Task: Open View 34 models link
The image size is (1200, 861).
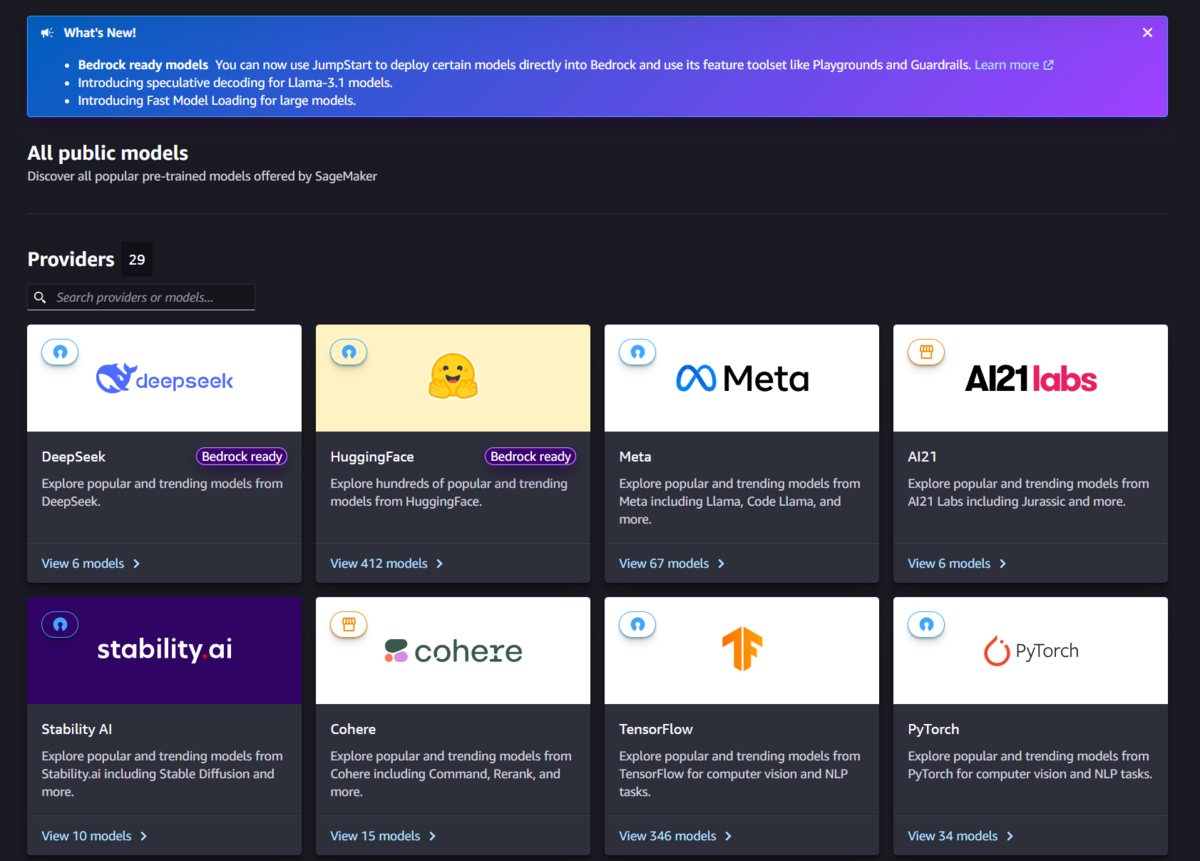Action: point(953,836)
